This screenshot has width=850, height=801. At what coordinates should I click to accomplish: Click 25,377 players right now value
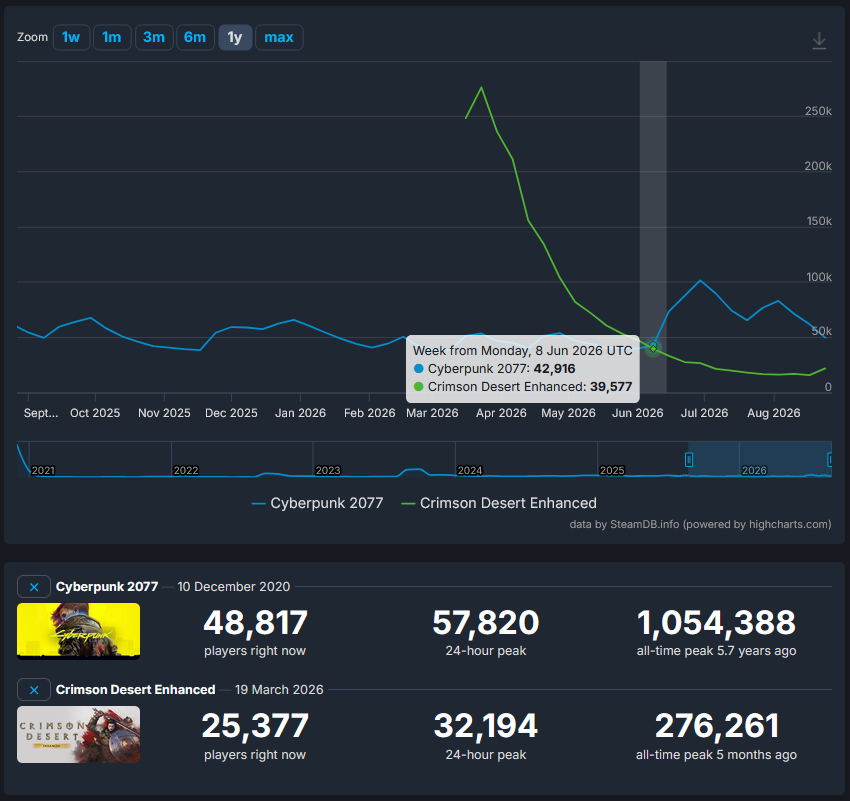coord(255,726)
